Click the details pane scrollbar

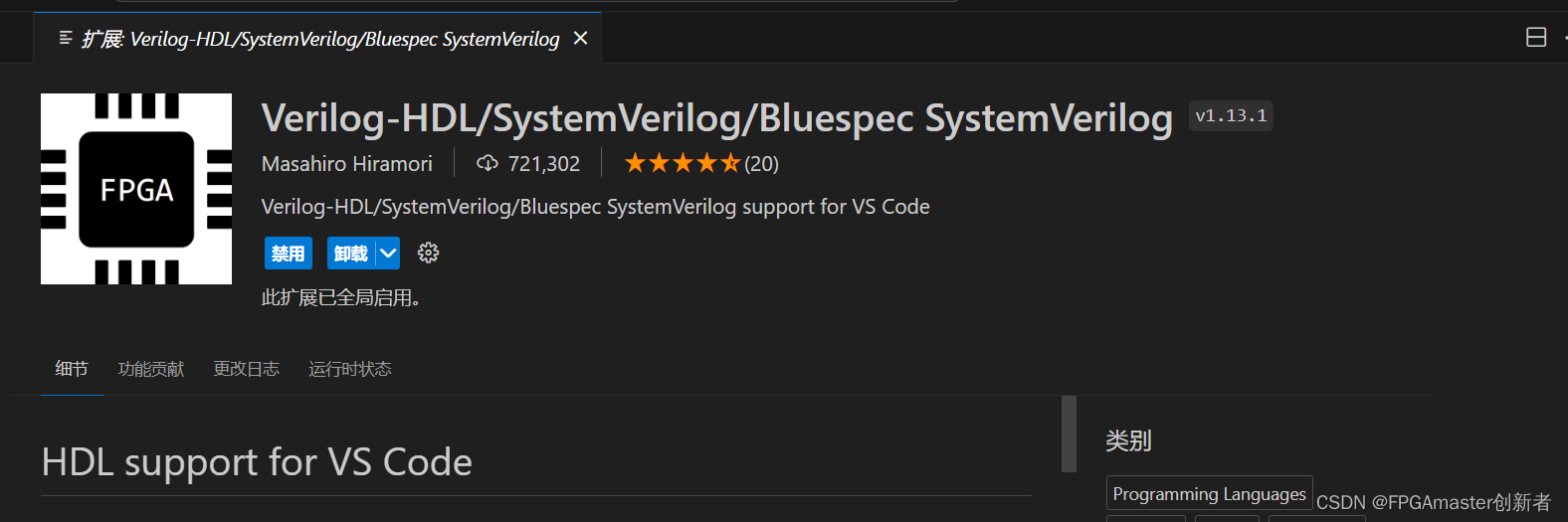1070,434
